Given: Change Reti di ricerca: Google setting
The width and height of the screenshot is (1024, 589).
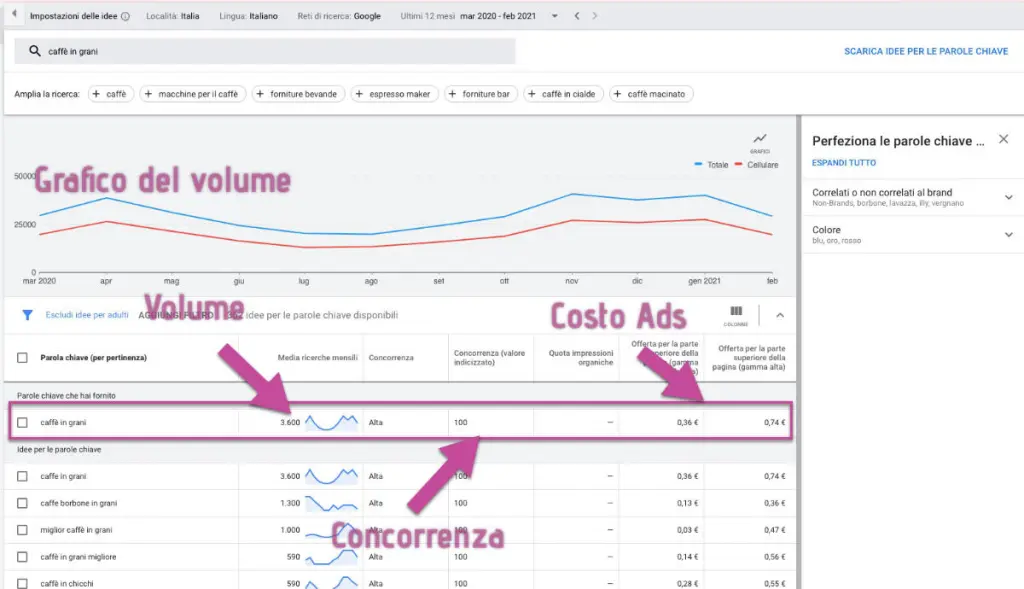Looking at the screenshot, I should (x=339, y=16).
